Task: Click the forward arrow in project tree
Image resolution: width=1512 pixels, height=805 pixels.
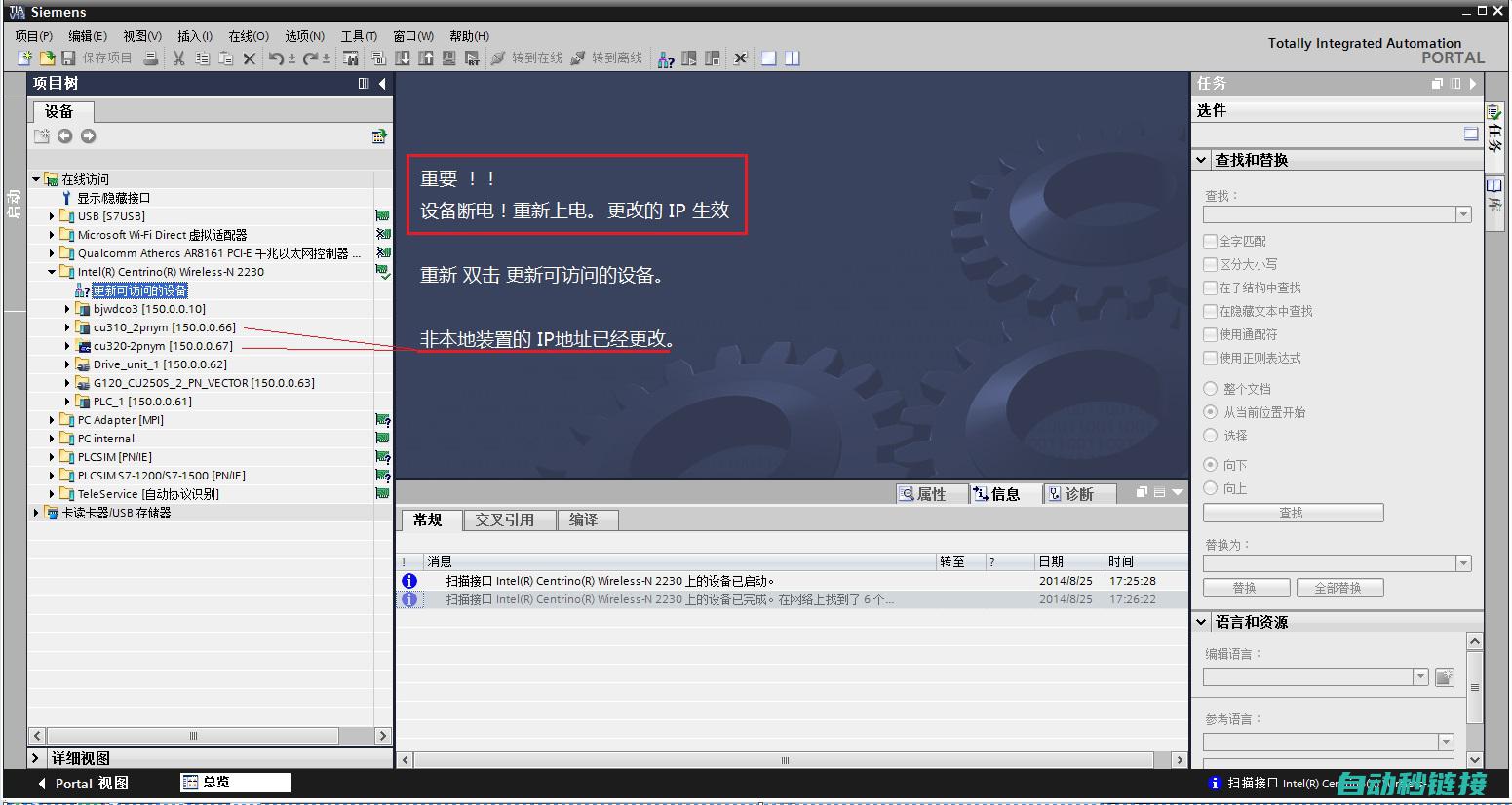Action: (x=89, y=136)
